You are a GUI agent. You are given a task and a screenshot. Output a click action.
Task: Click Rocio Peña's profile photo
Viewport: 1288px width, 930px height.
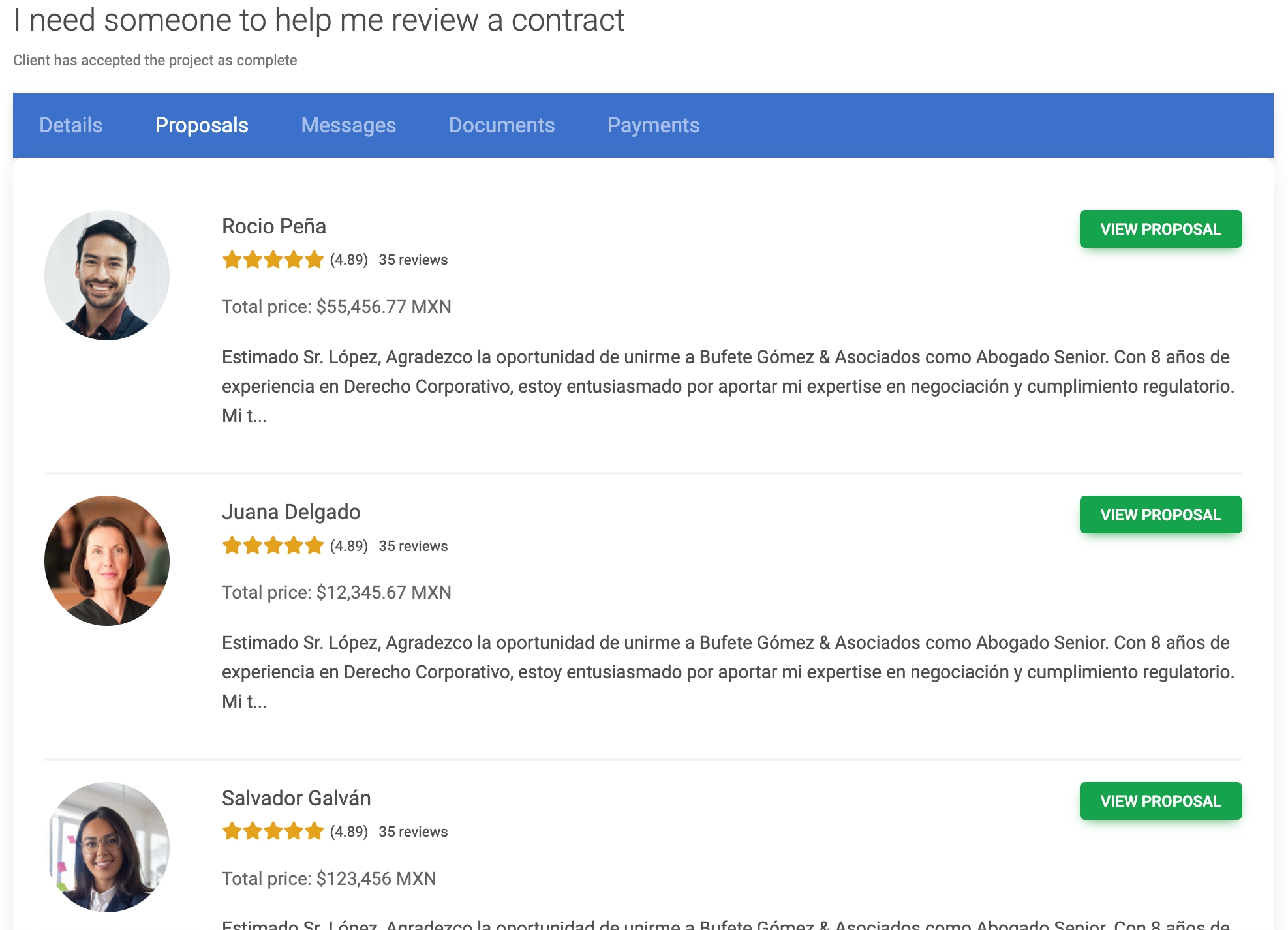tap(107, 275)
